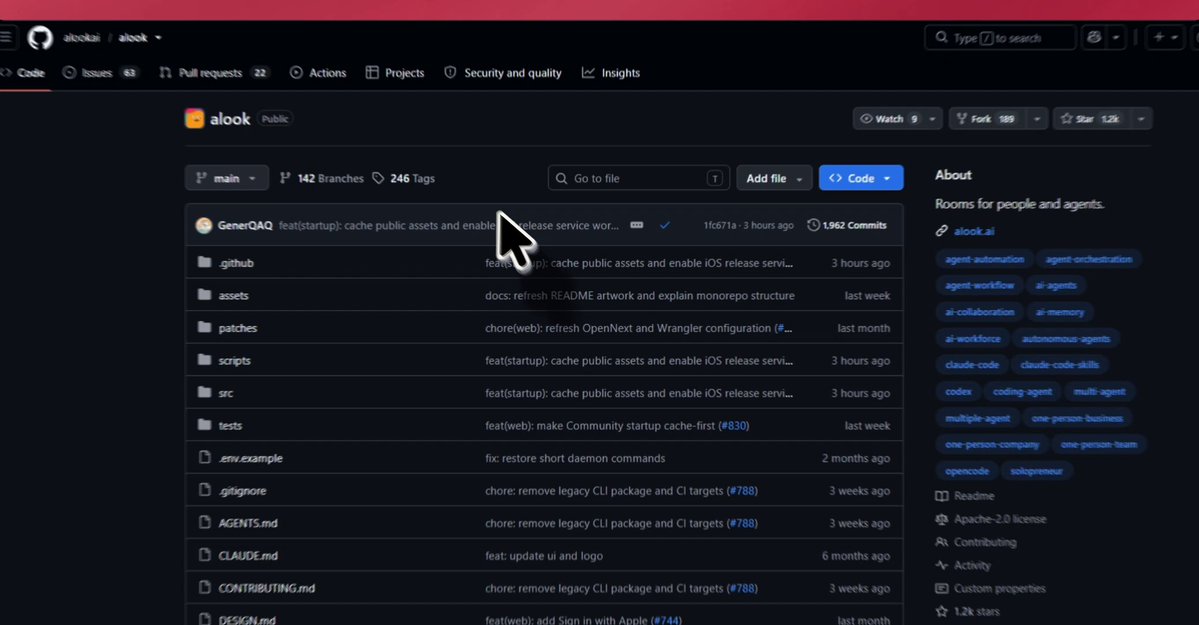Open the blue Code dropdown button

click(x=861, y=178)
